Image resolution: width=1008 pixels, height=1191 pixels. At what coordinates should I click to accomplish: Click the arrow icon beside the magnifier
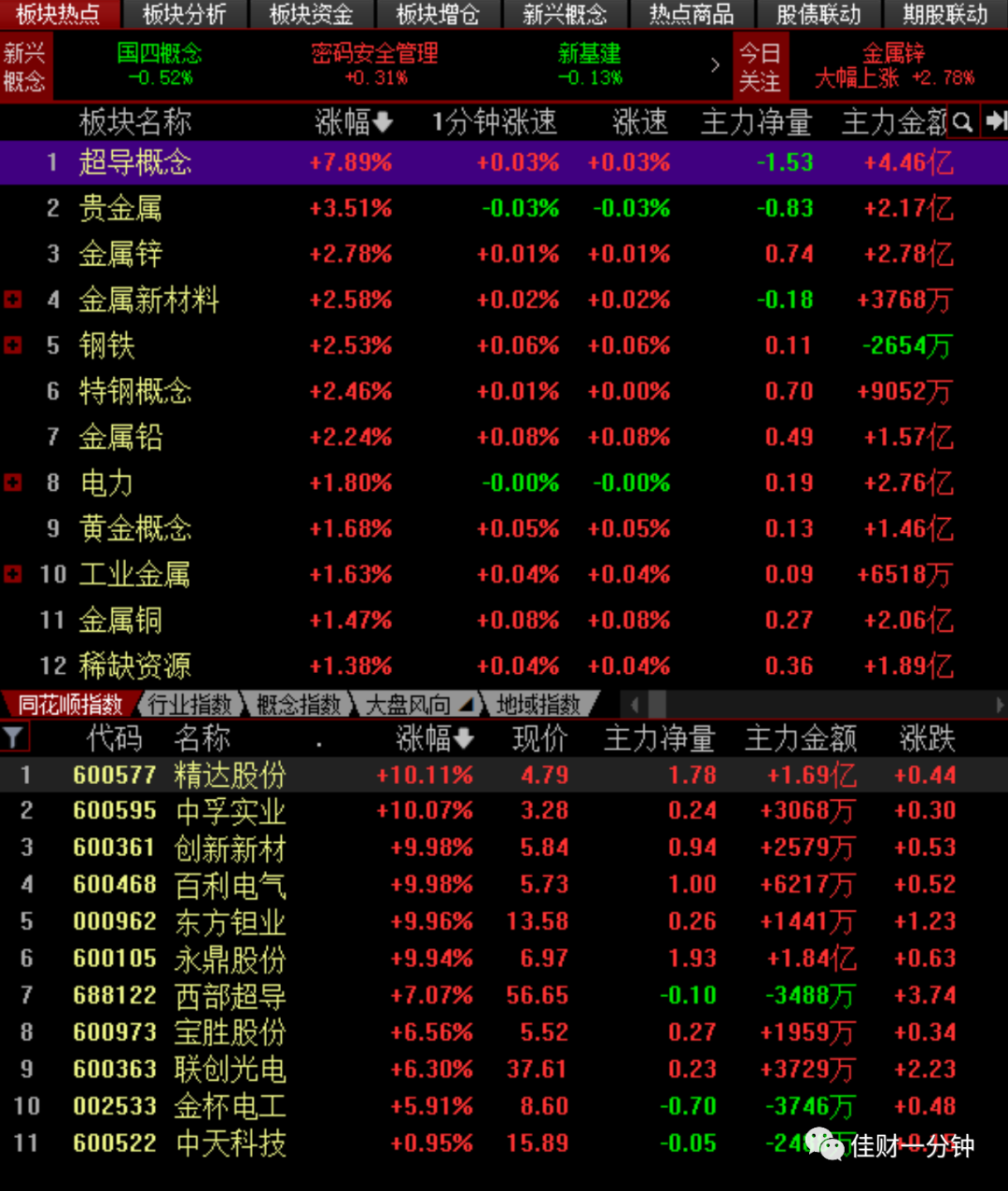(x=995, y=121)
